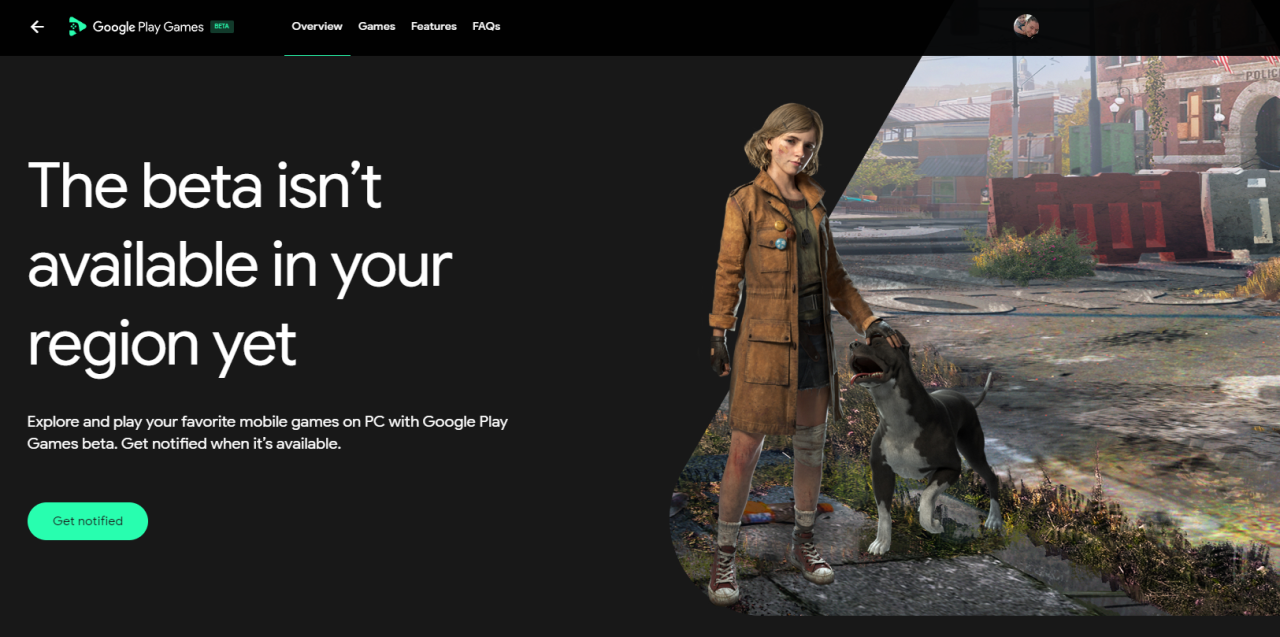Screen dimensions: 1280x637
Task: Click the girl's face in hero image
Action: 790,147
